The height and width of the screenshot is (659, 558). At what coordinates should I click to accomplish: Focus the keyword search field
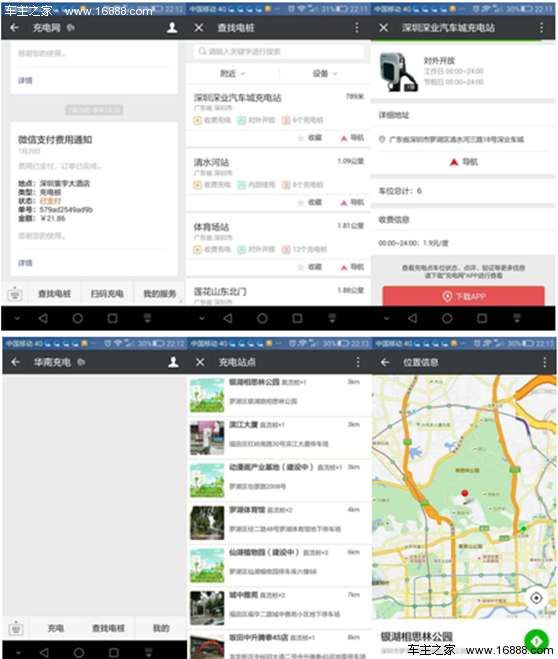[279, 51]
